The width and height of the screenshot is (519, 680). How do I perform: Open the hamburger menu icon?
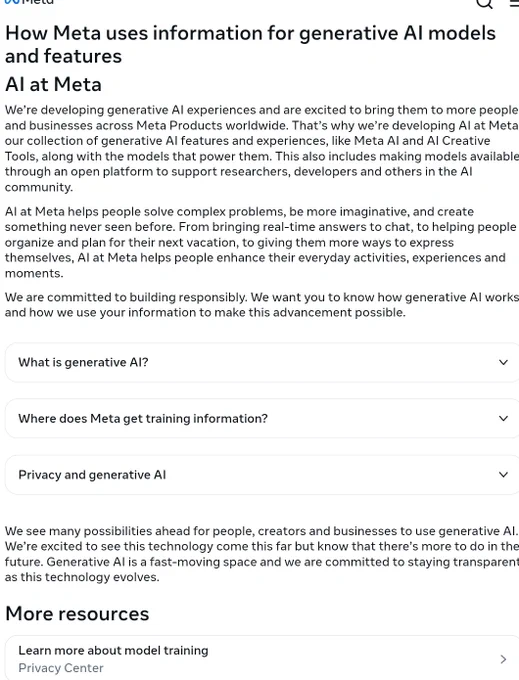click(x=514, y=3)
